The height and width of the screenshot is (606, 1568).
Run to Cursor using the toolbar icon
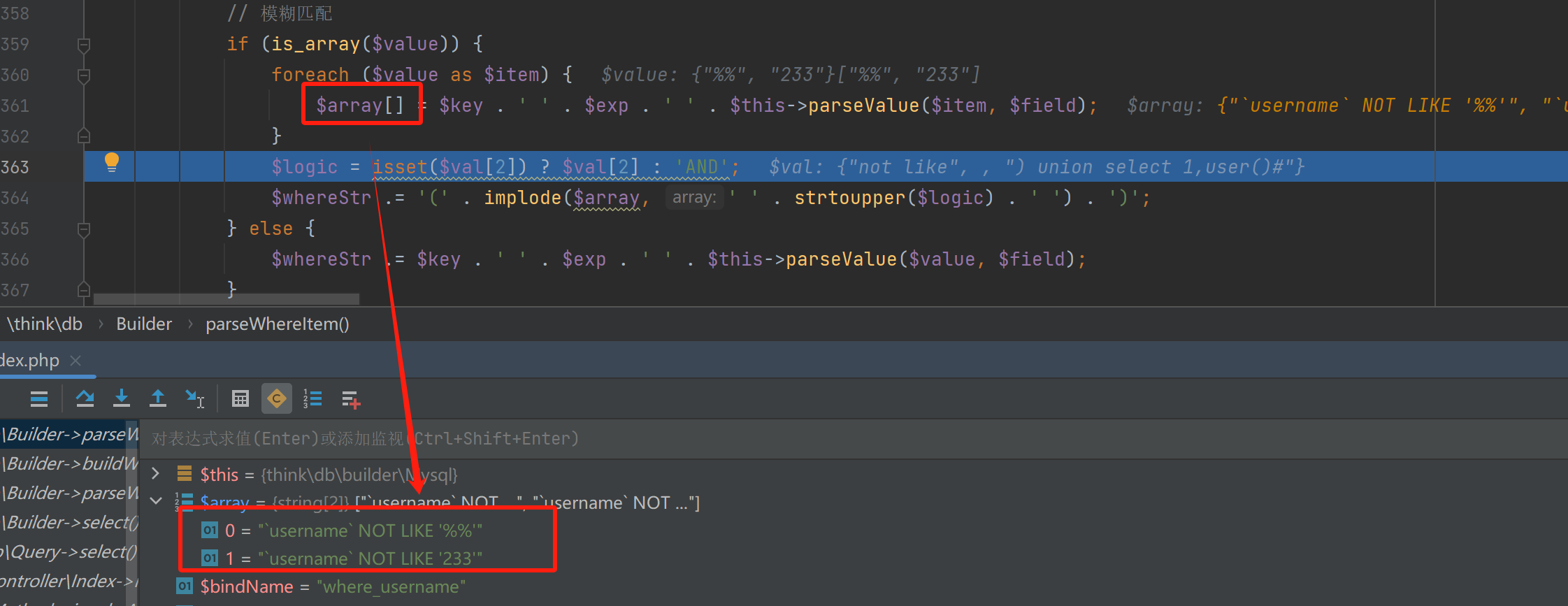pos(194,398)
